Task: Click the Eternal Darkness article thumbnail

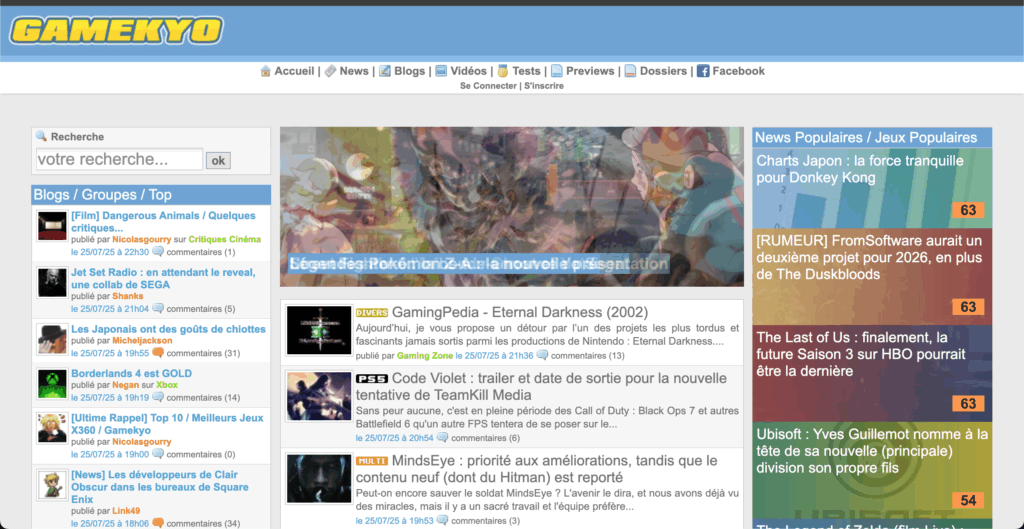Action: (319, 330)
